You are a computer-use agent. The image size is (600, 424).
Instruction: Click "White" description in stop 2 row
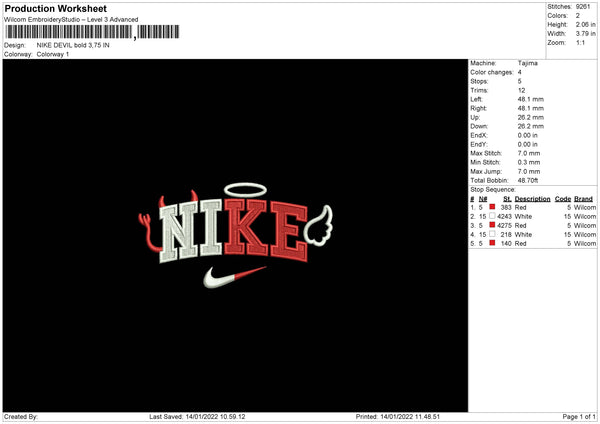click(523, 216)
